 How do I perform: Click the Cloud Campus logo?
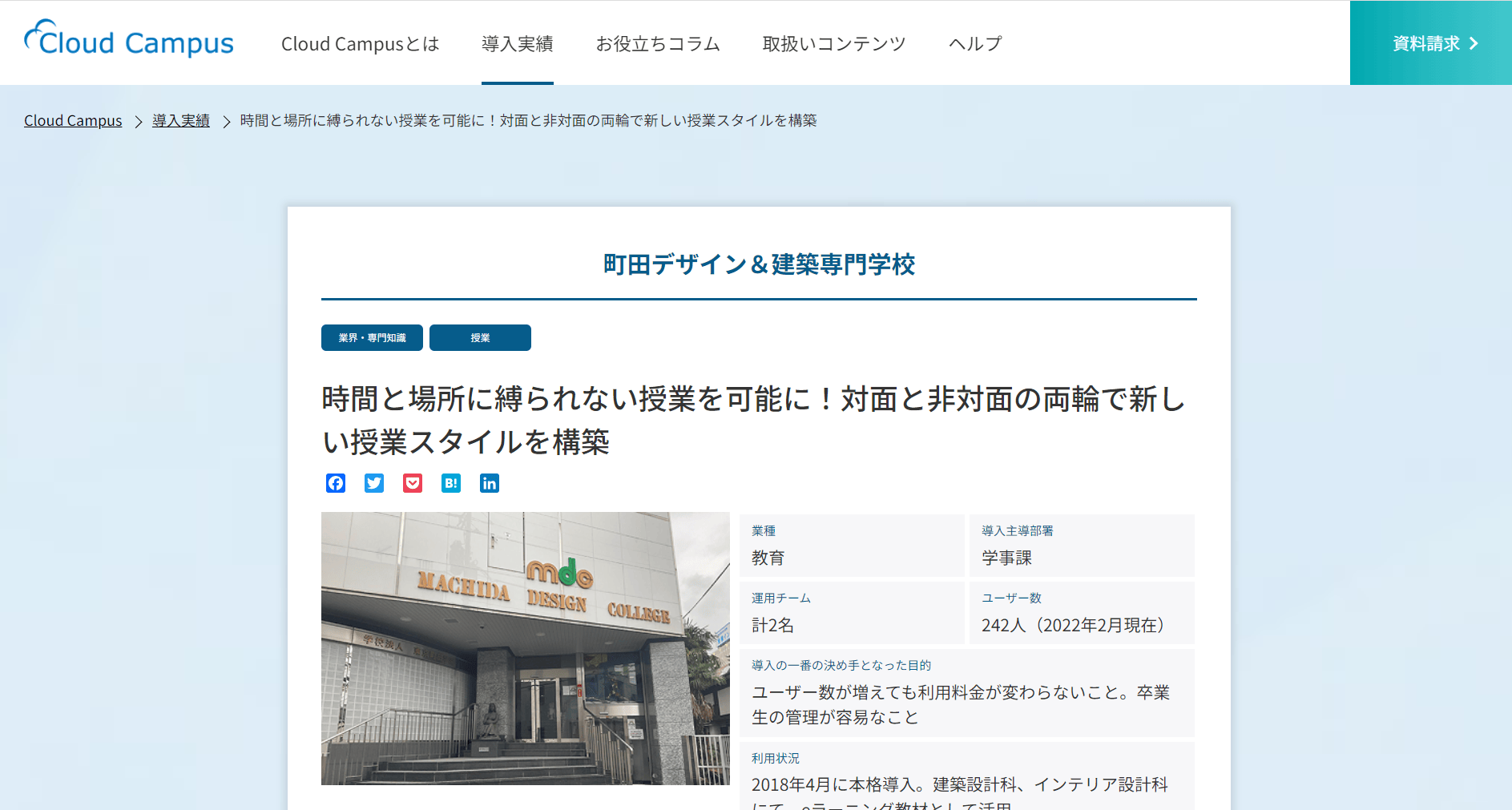(x=129, y=39)
